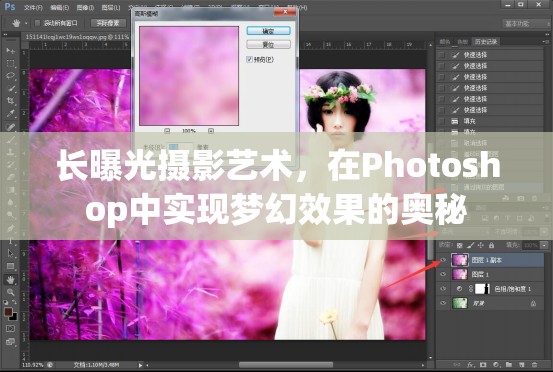553x372 pixels.
Task: Select the Path Selection arrow tool
Action: coord(11,253)
